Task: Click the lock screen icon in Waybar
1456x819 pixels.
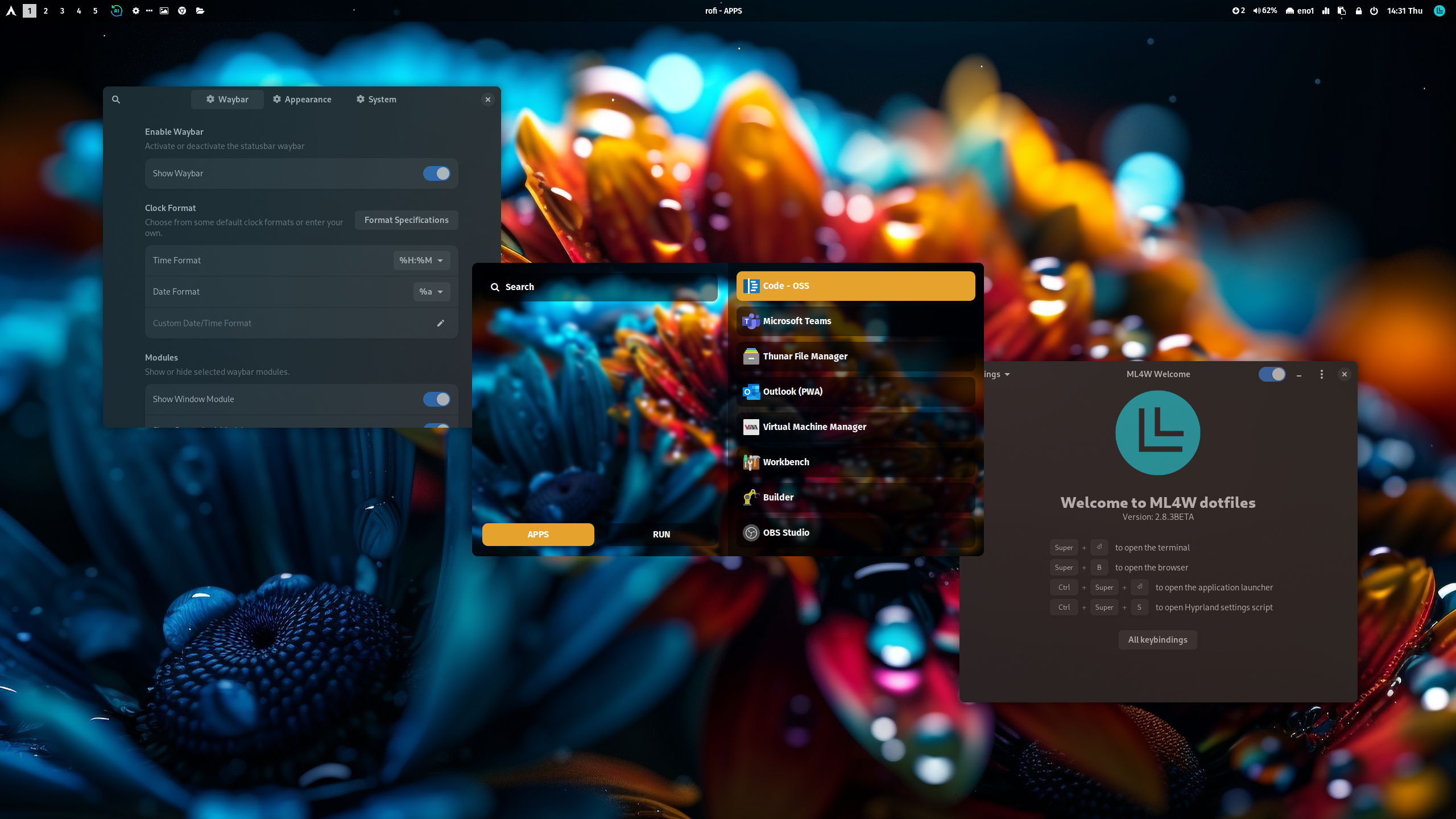Action: click(x=1358, y=11)
